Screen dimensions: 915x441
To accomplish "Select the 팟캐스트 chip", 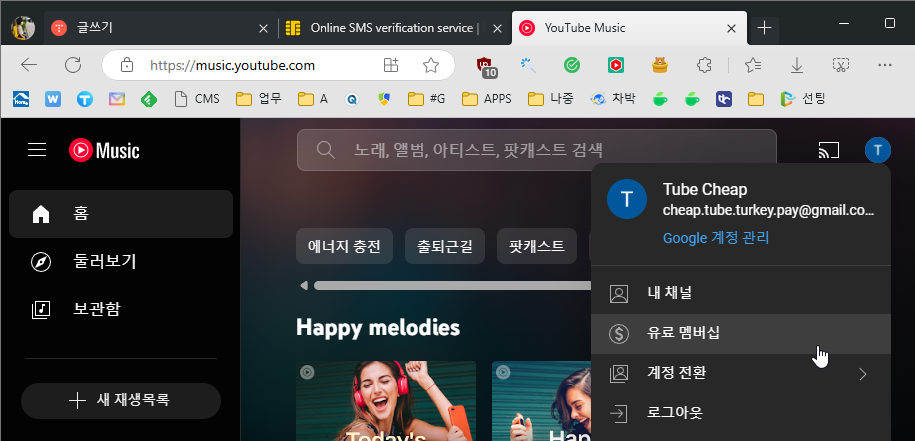I will click(x=536, y=246).
